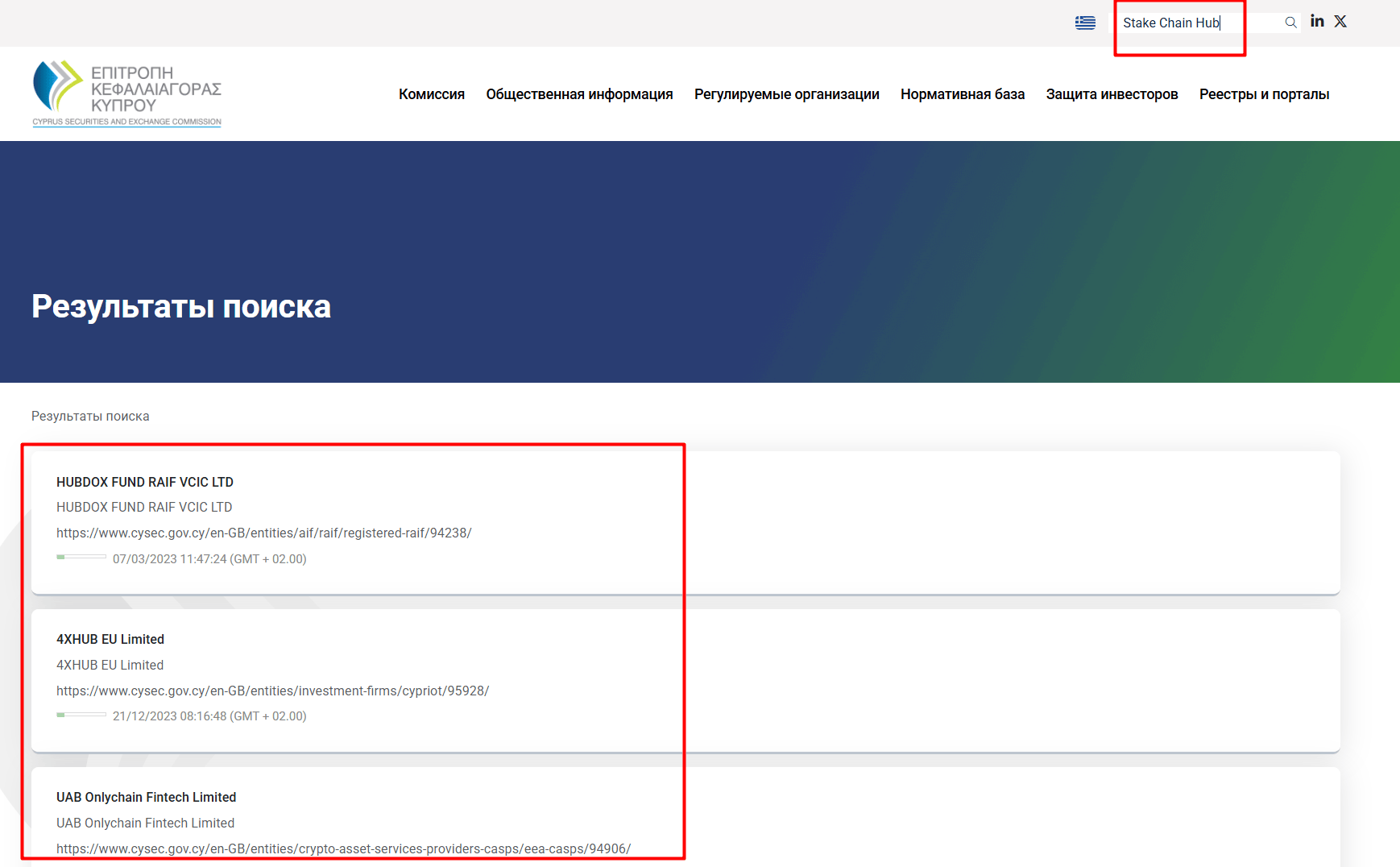Click the date 07/03/2023 11:47:24 text
1400x867 pixels.
(x=209, y=558)
